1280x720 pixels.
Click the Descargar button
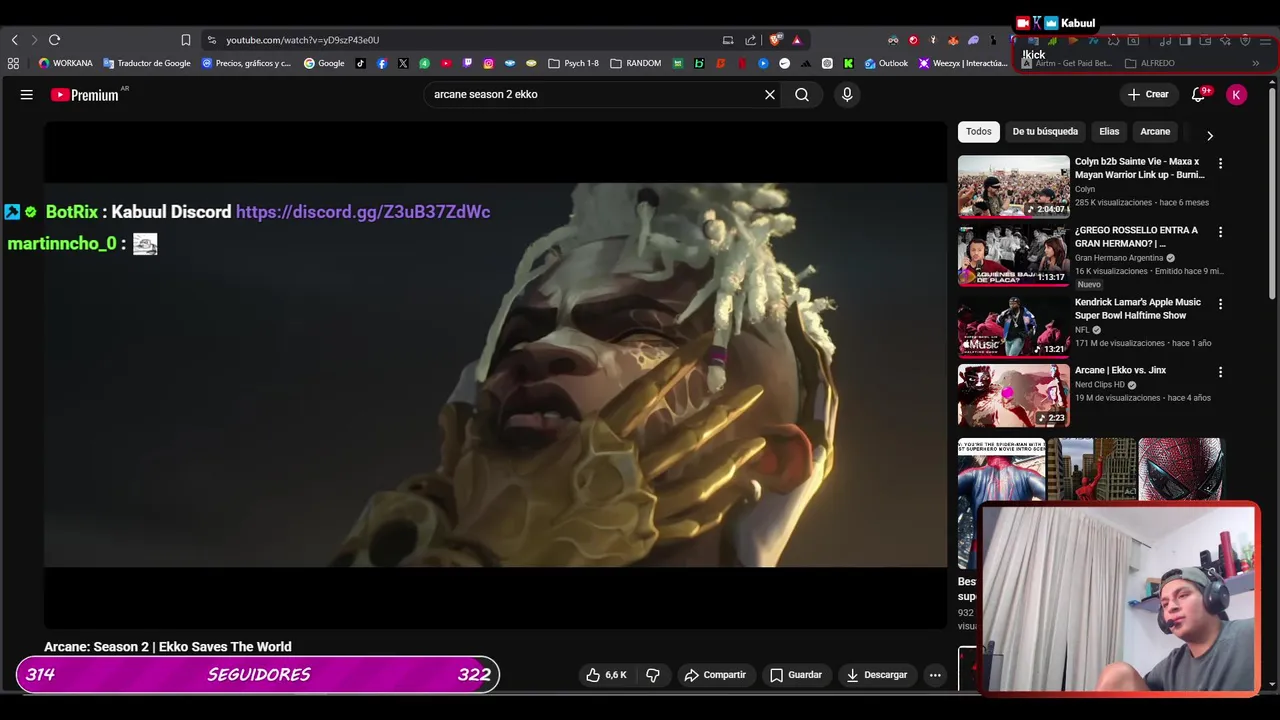click(x=877, y=675)
